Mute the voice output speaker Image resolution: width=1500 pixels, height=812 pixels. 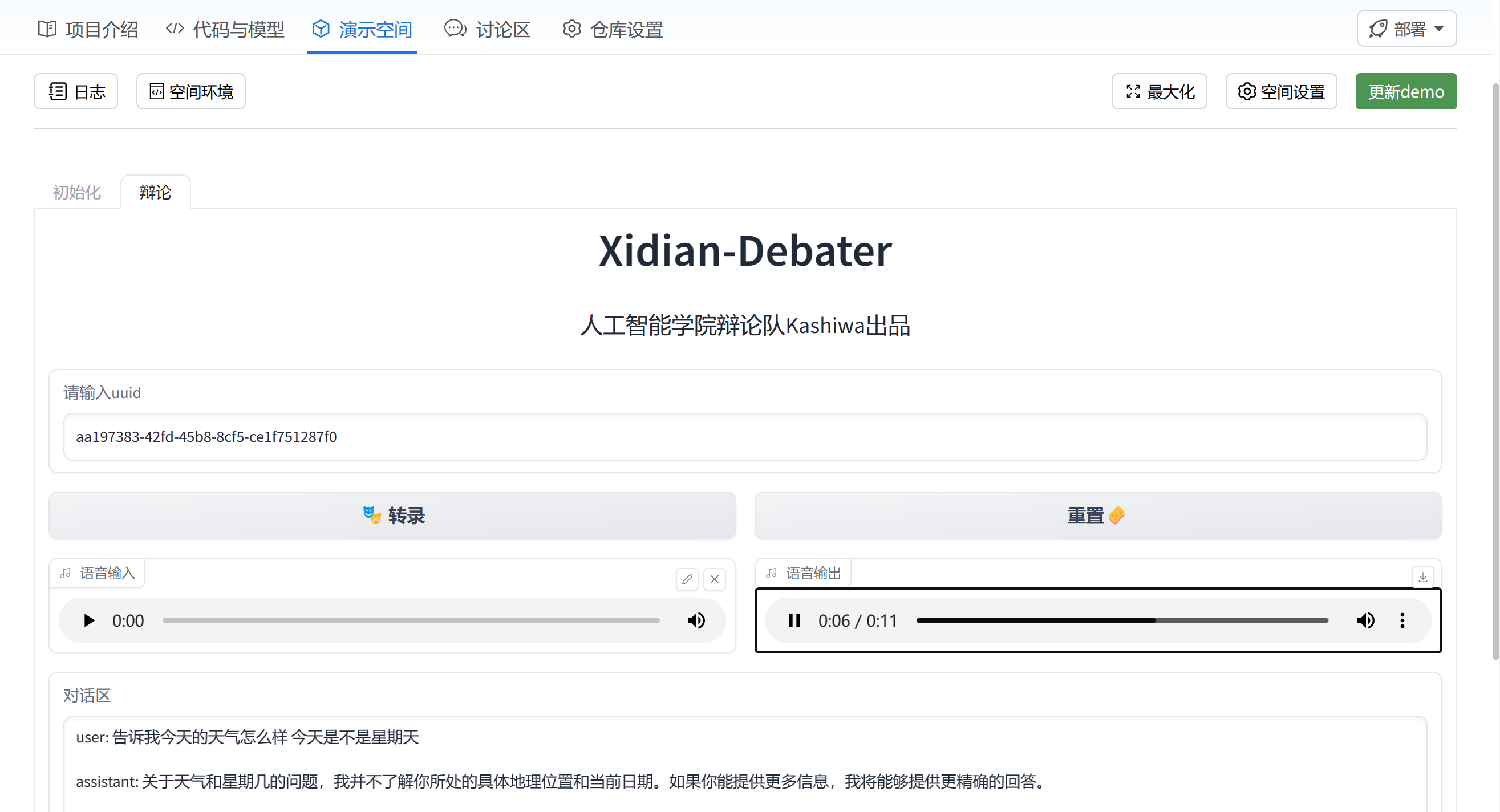pyautogui.click(x=1365, y=620)
